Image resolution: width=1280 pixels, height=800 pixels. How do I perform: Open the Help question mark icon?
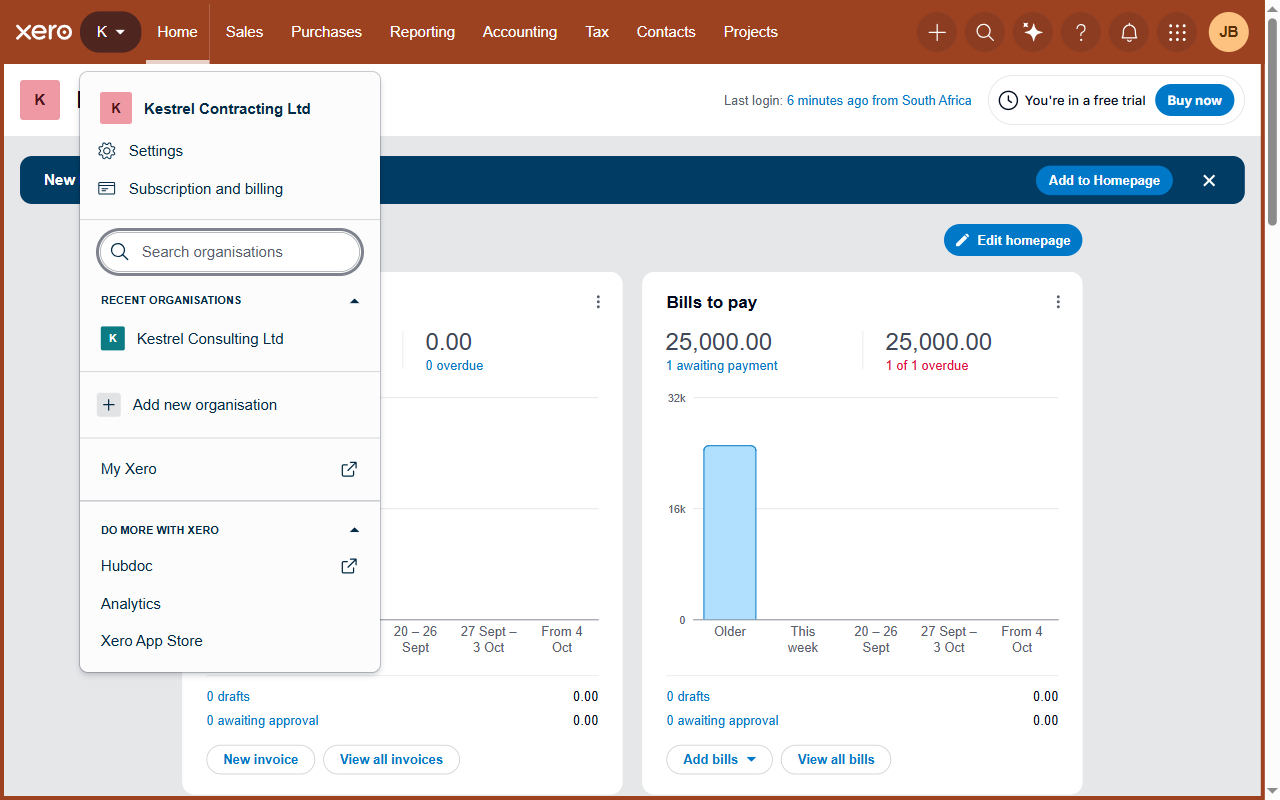pos(1081,32)
